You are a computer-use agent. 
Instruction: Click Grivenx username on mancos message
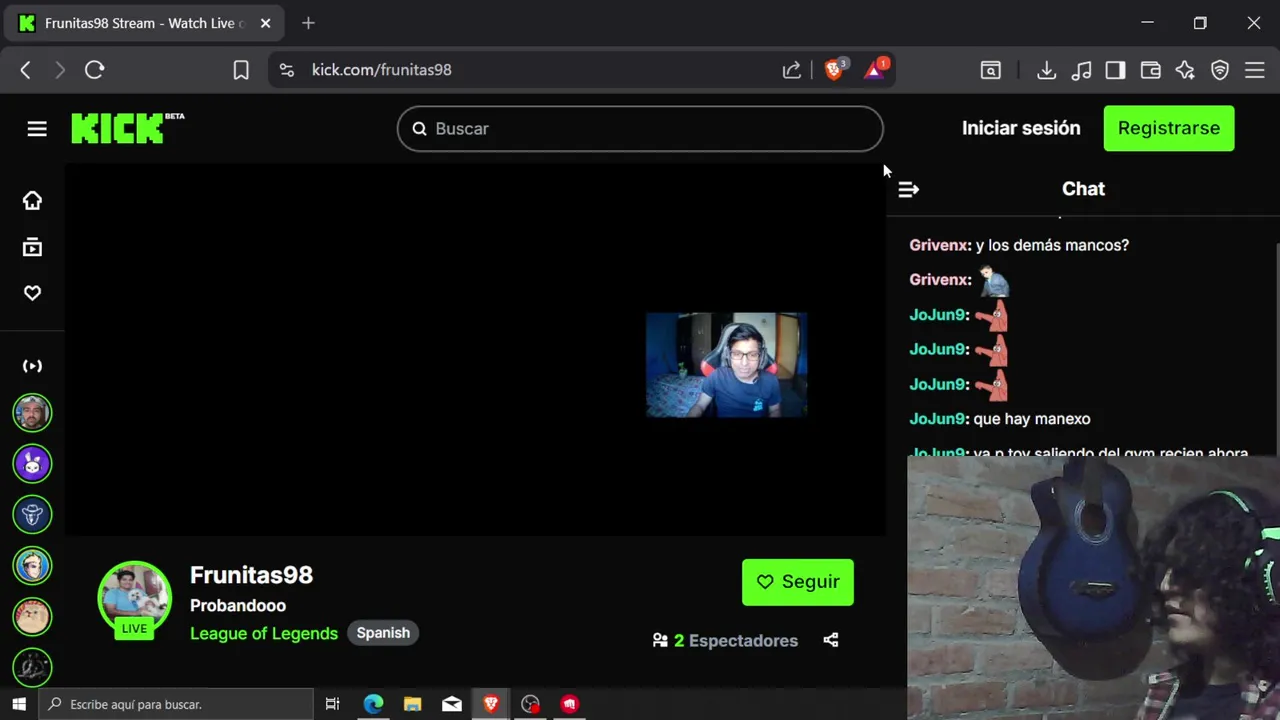939,245
